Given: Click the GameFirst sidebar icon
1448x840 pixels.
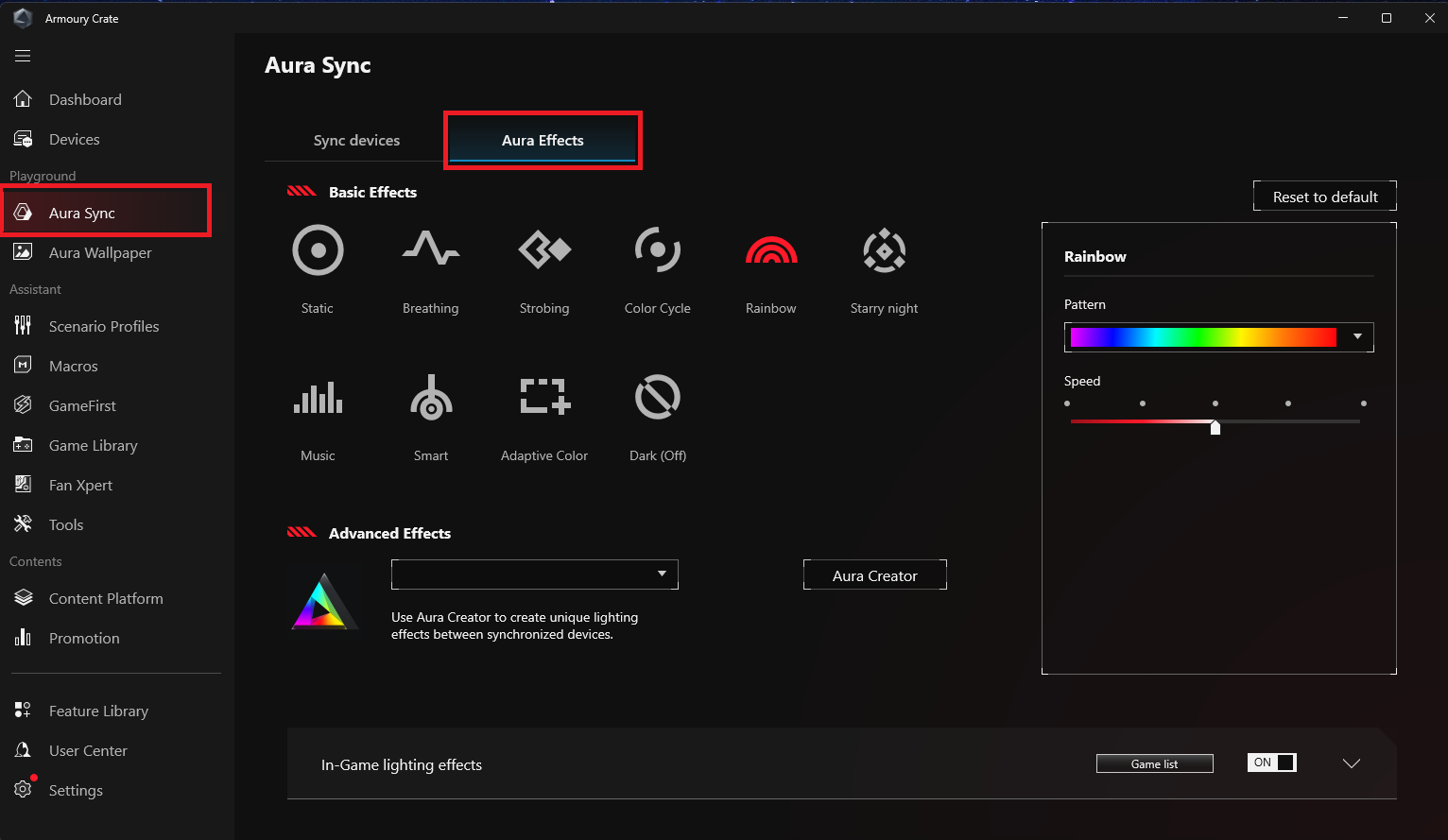Looking at the screenshot, I should pos(24,405).
